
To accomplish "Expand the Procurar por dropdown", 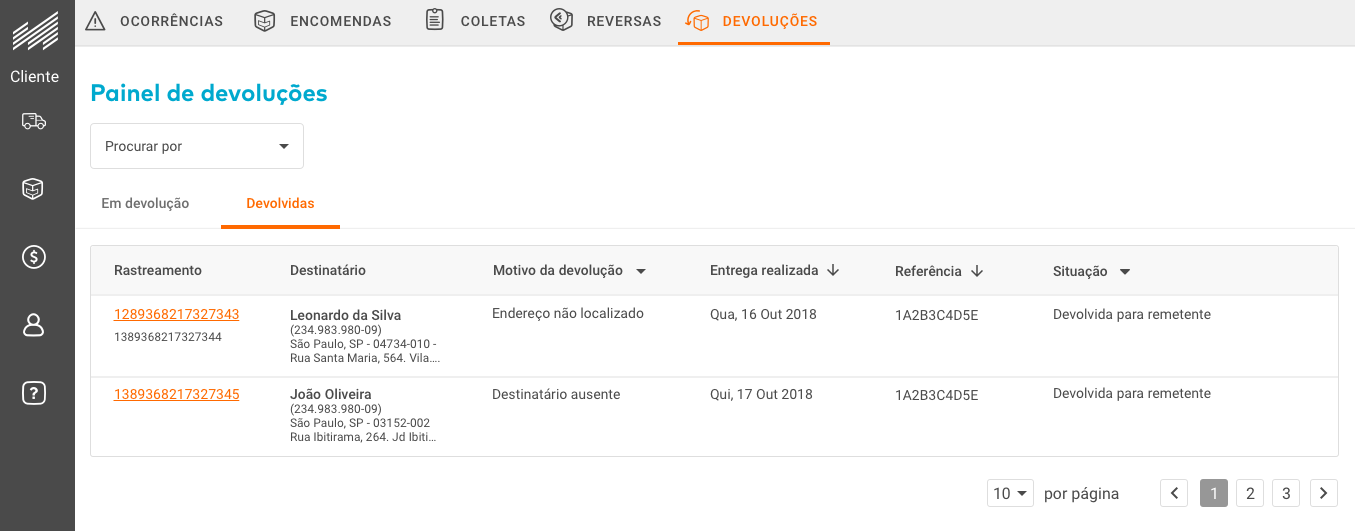I will [x=197, y=146].
